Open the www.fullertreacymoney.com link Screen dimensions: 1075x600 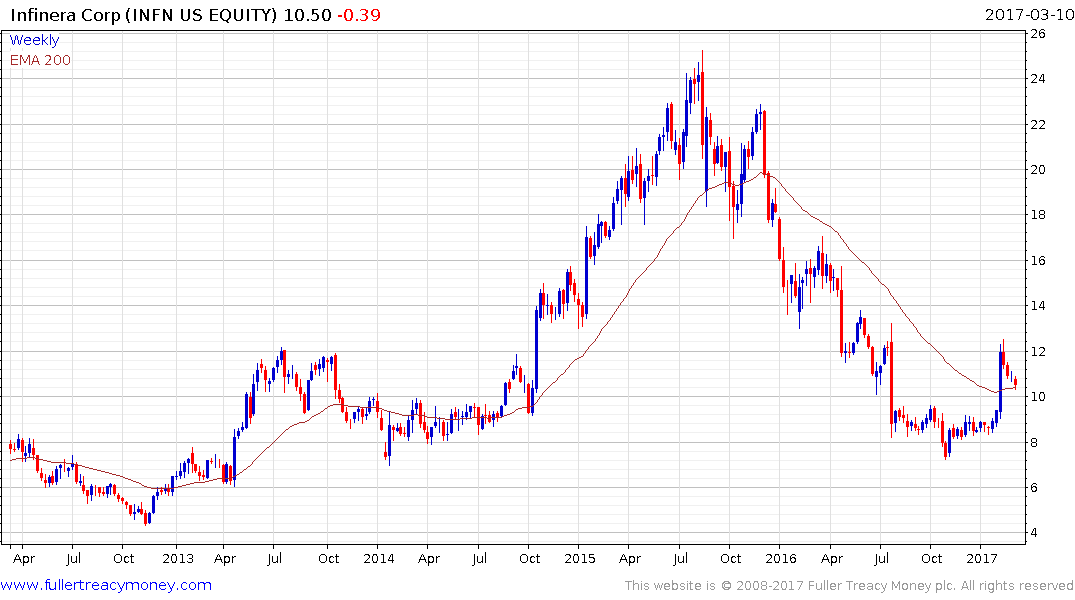106,585
